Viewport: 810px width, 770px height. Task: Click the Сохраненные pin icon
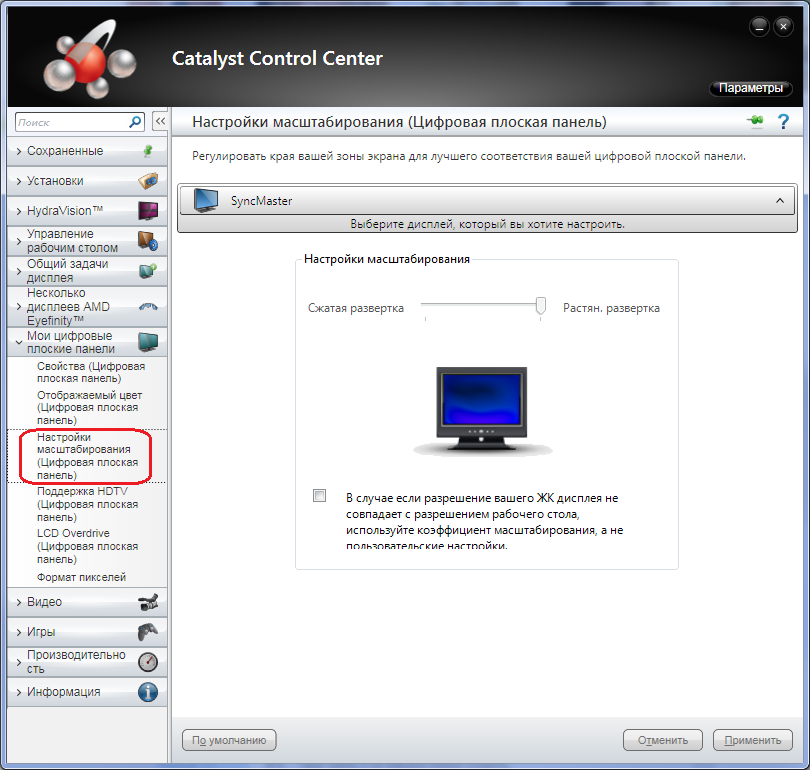click(x=148, y=151)
